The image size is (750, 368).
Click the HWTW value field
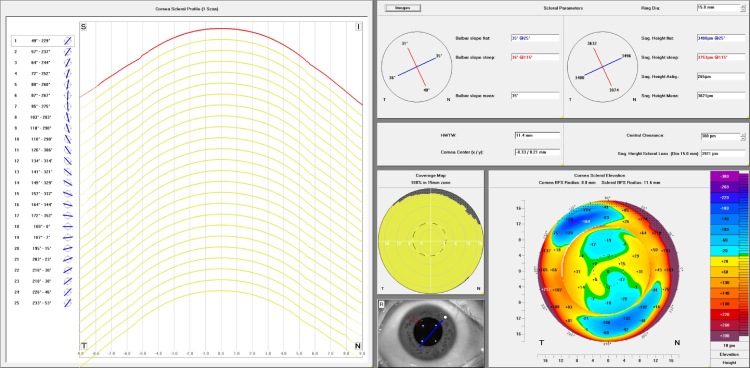click(537, 135)
